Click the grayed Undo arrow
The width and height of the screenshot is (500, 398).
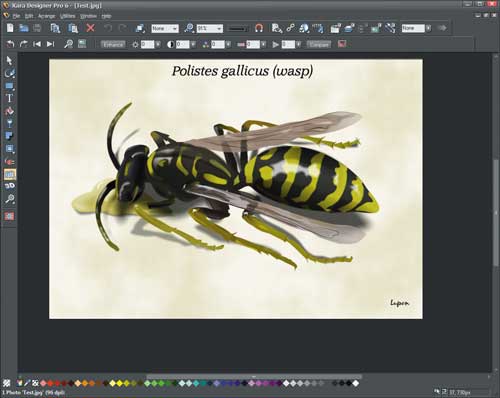point(107,28)
